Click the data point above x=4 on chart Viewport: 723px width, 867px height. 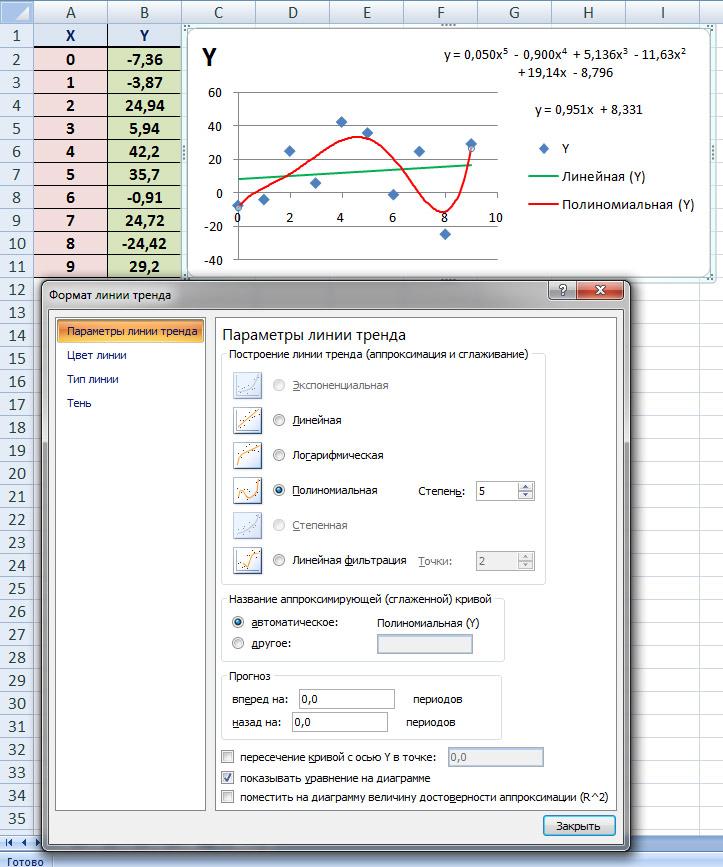[x=341, y=122]
